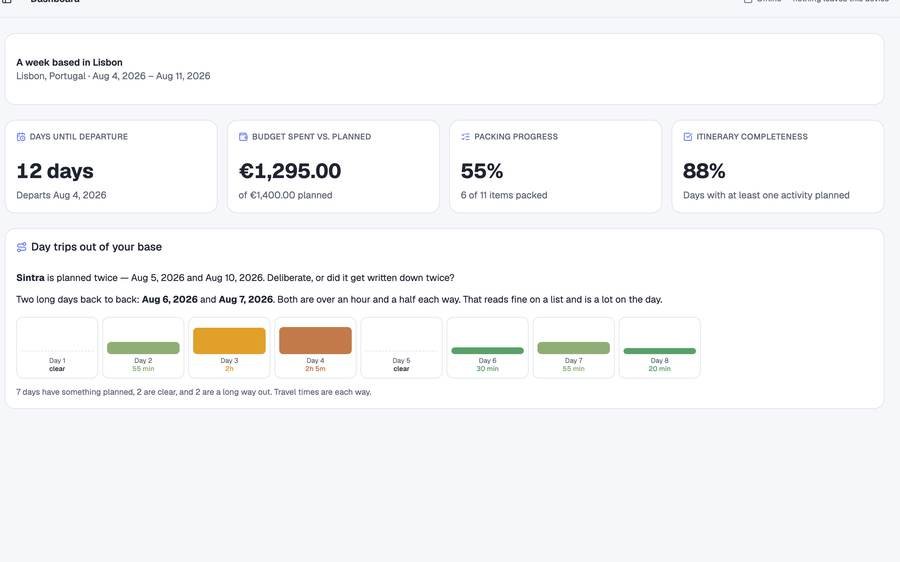
Task: Select the Day 3 yellow travel bar
Action: tap(229, 340)
